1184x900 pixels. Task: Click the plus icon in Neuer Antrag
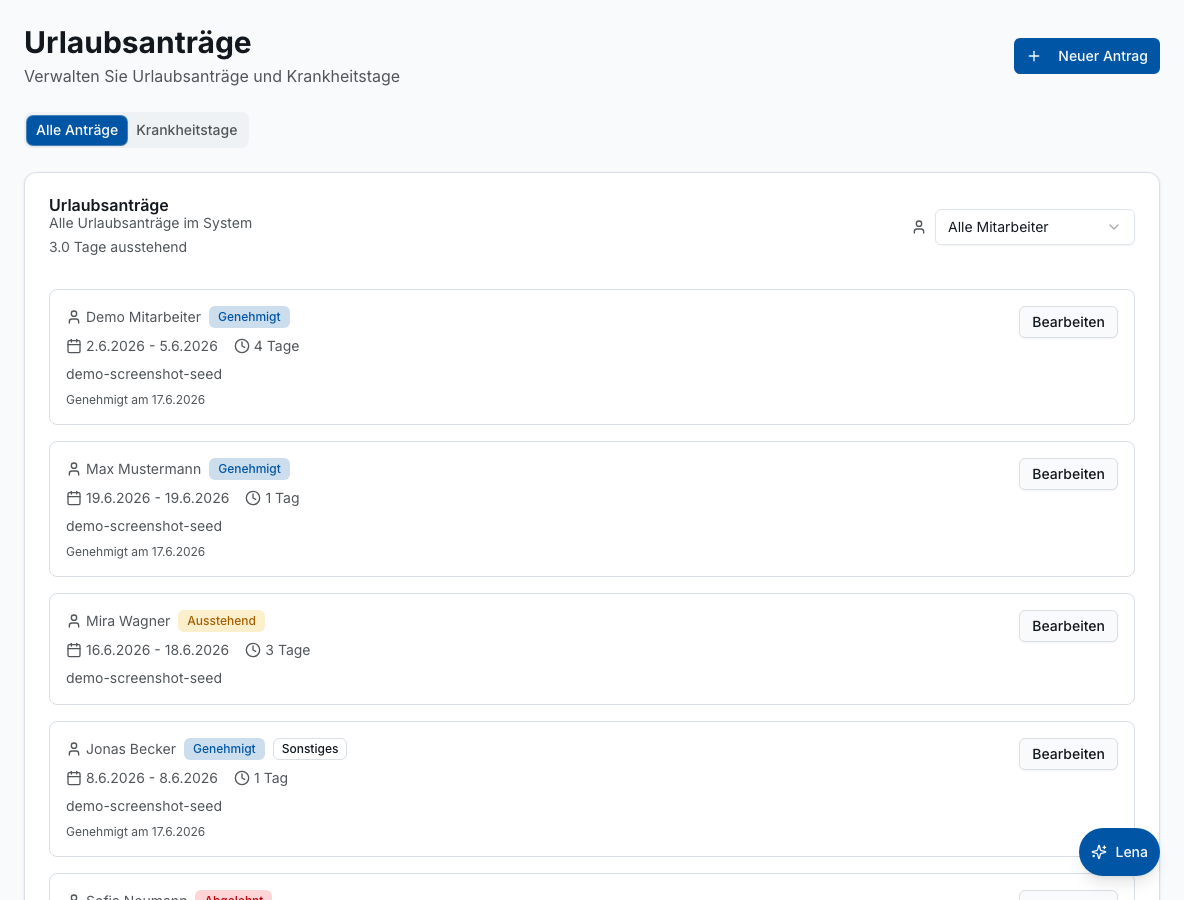pos(1034,56)
